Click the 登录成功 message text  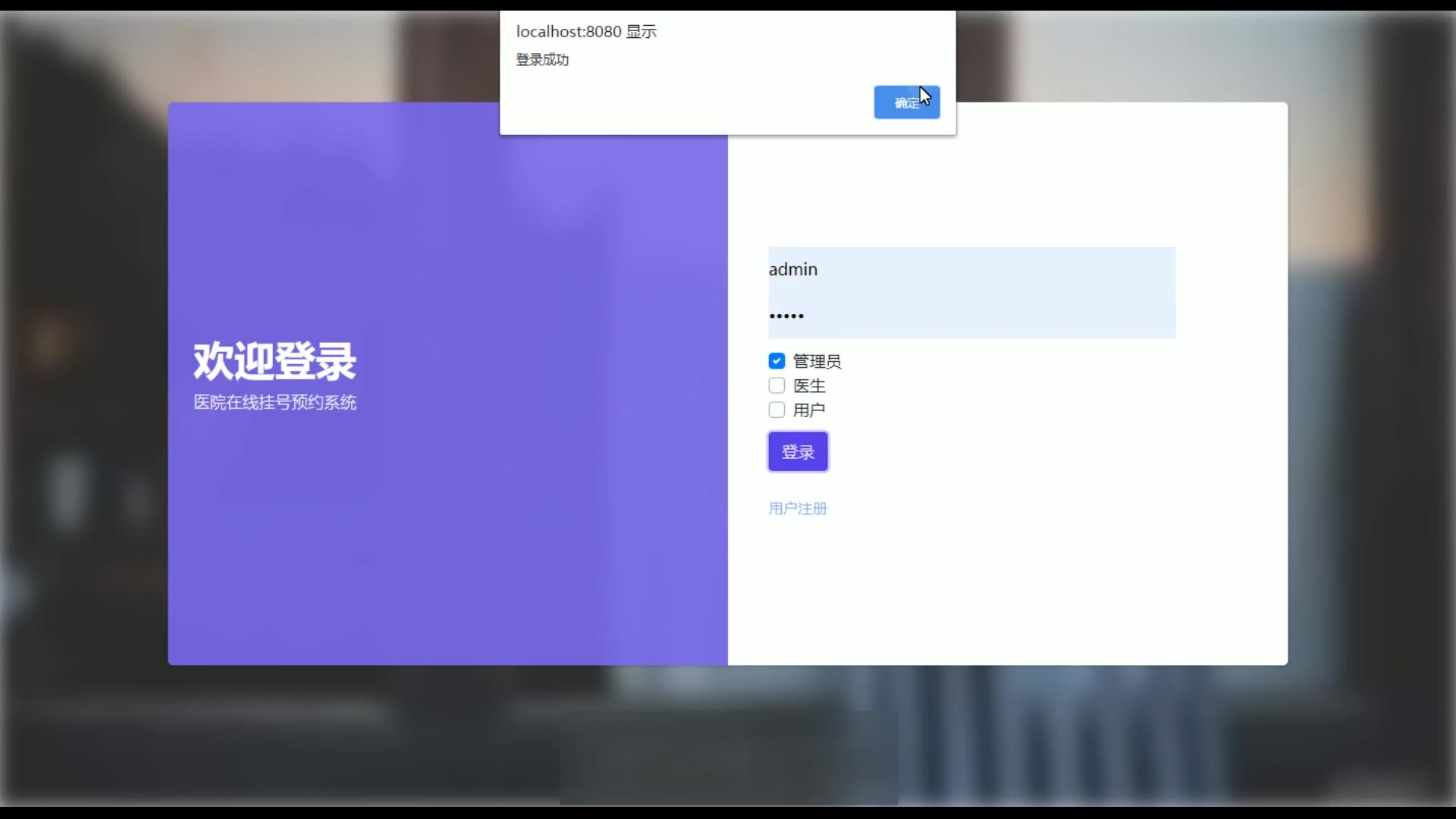(x=542, y=59)
